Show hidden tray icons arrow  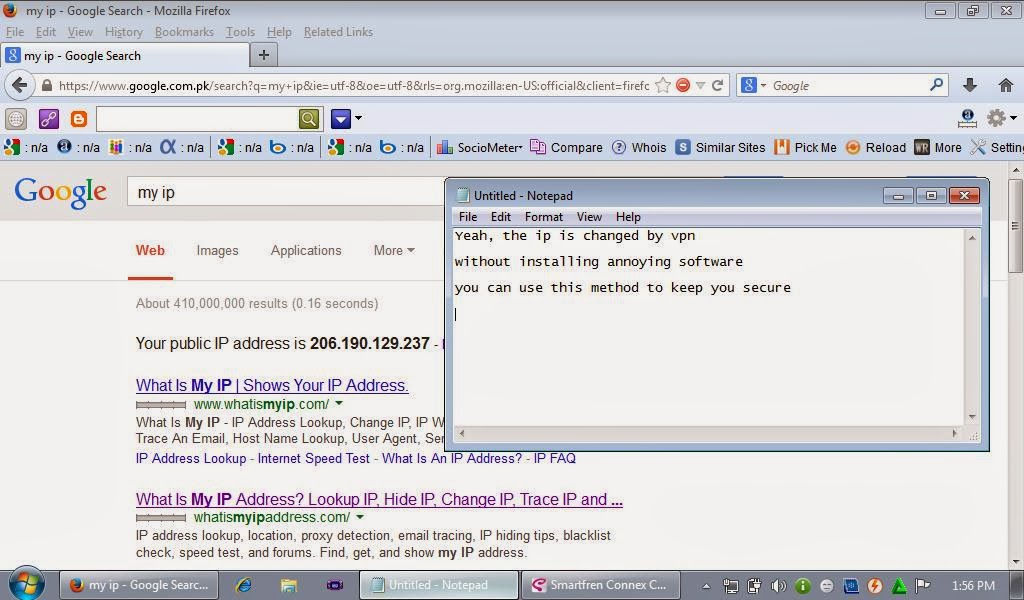[x=706, y=586]
